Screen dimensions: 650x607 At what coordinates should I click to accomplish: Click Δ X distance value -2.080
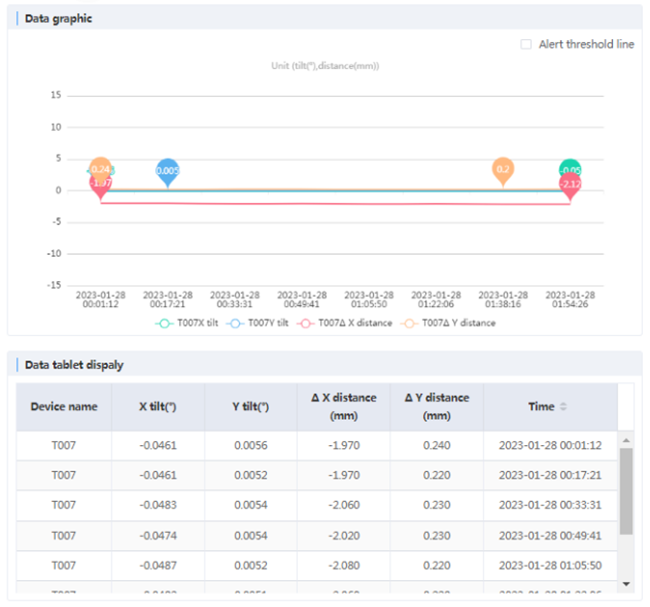tap(344, 566)
